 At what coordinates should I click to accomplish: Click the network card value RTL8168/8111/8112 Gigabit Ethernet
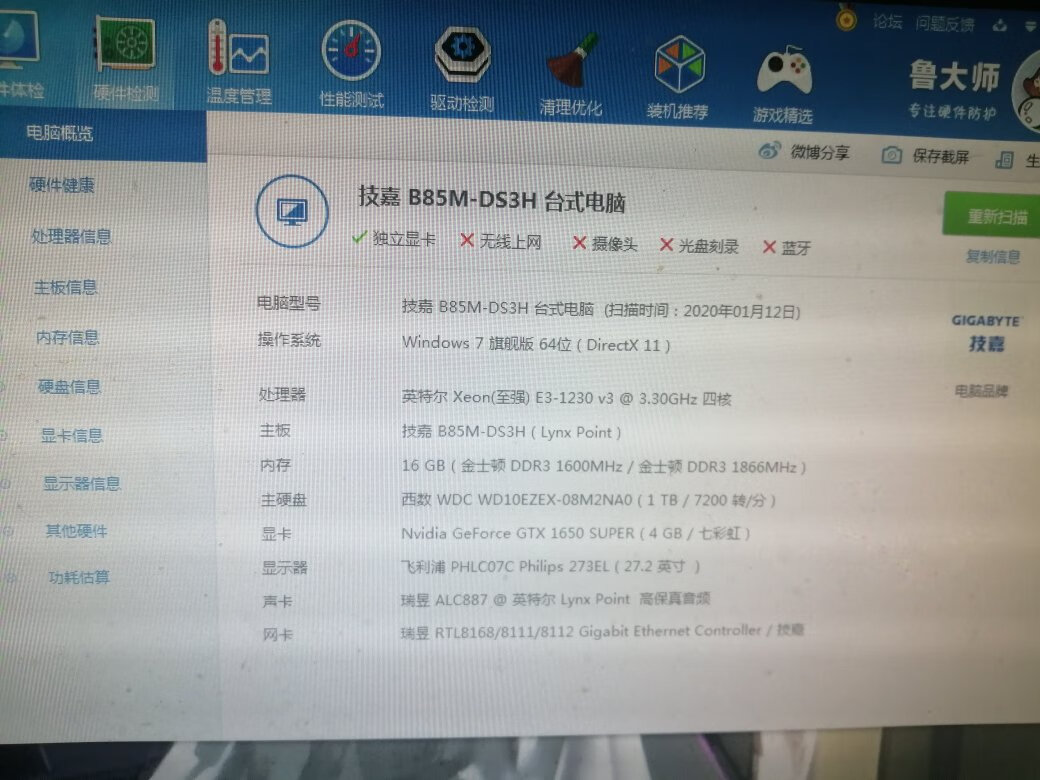tap(602, 631)
